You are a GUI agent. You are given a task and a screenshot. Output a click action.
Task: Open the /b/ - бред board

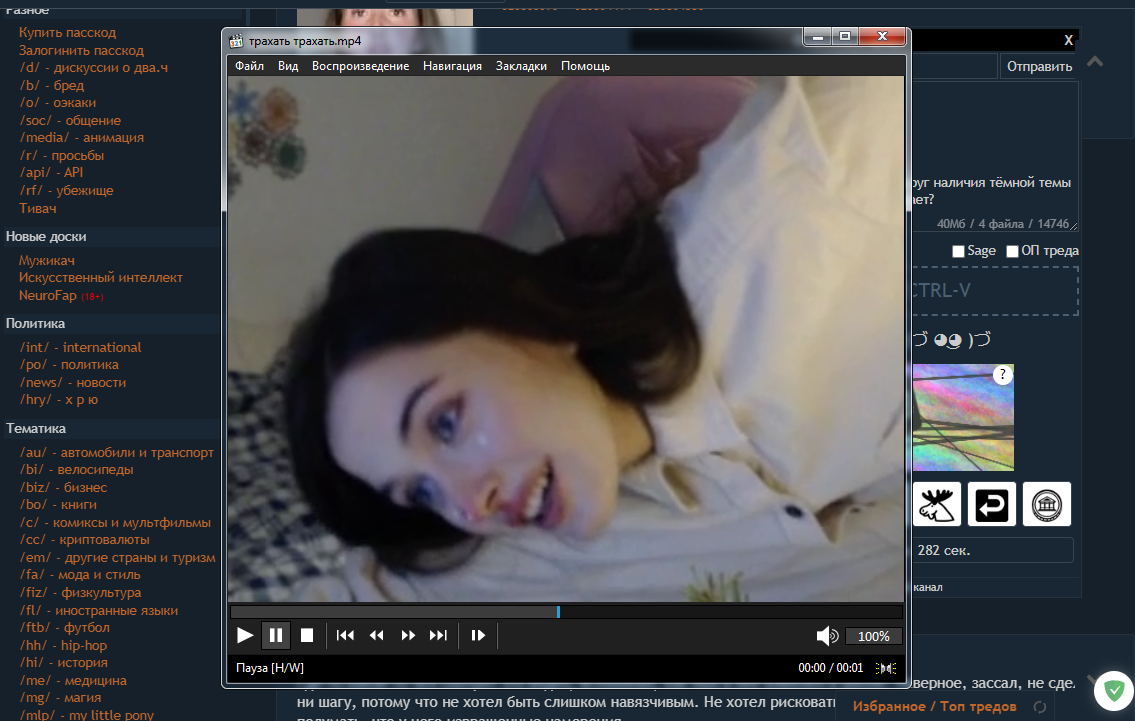tap(51, 85)
